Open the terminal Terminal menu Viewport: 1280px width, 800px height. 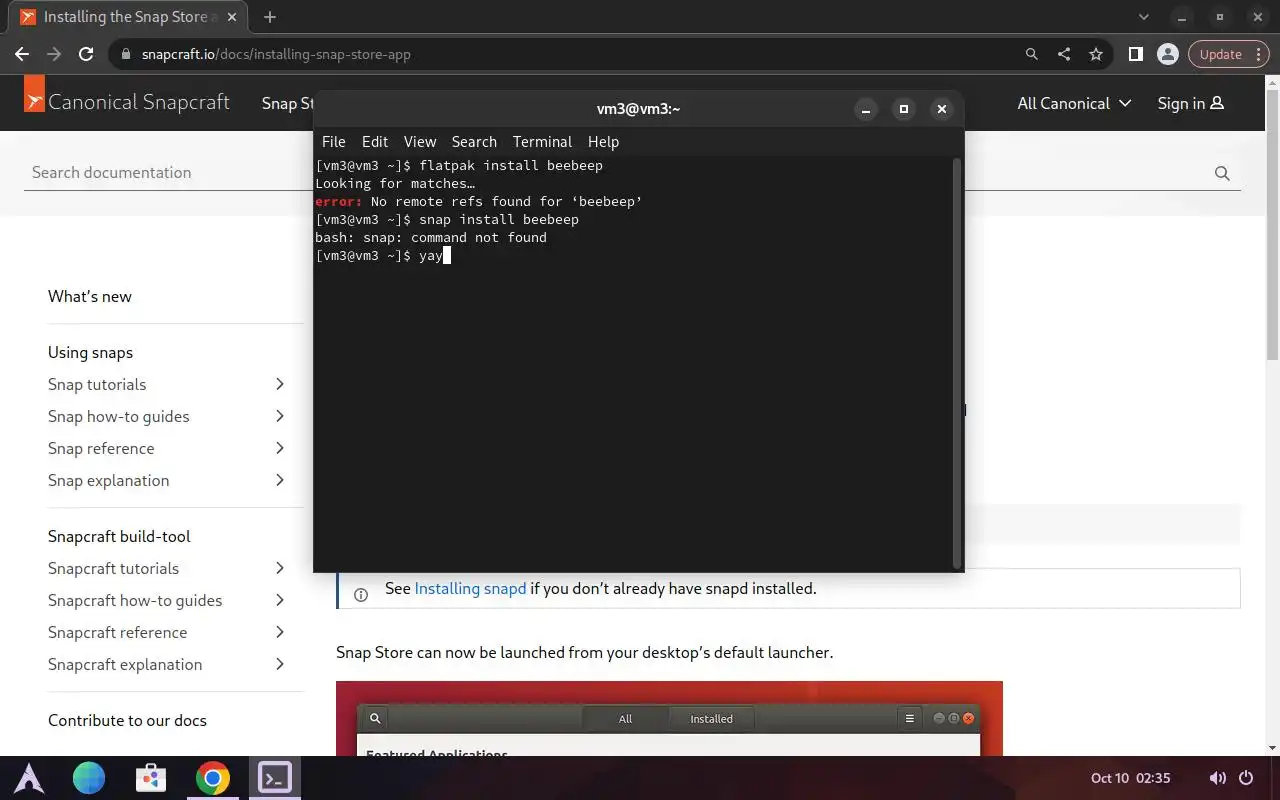point(542,142)
